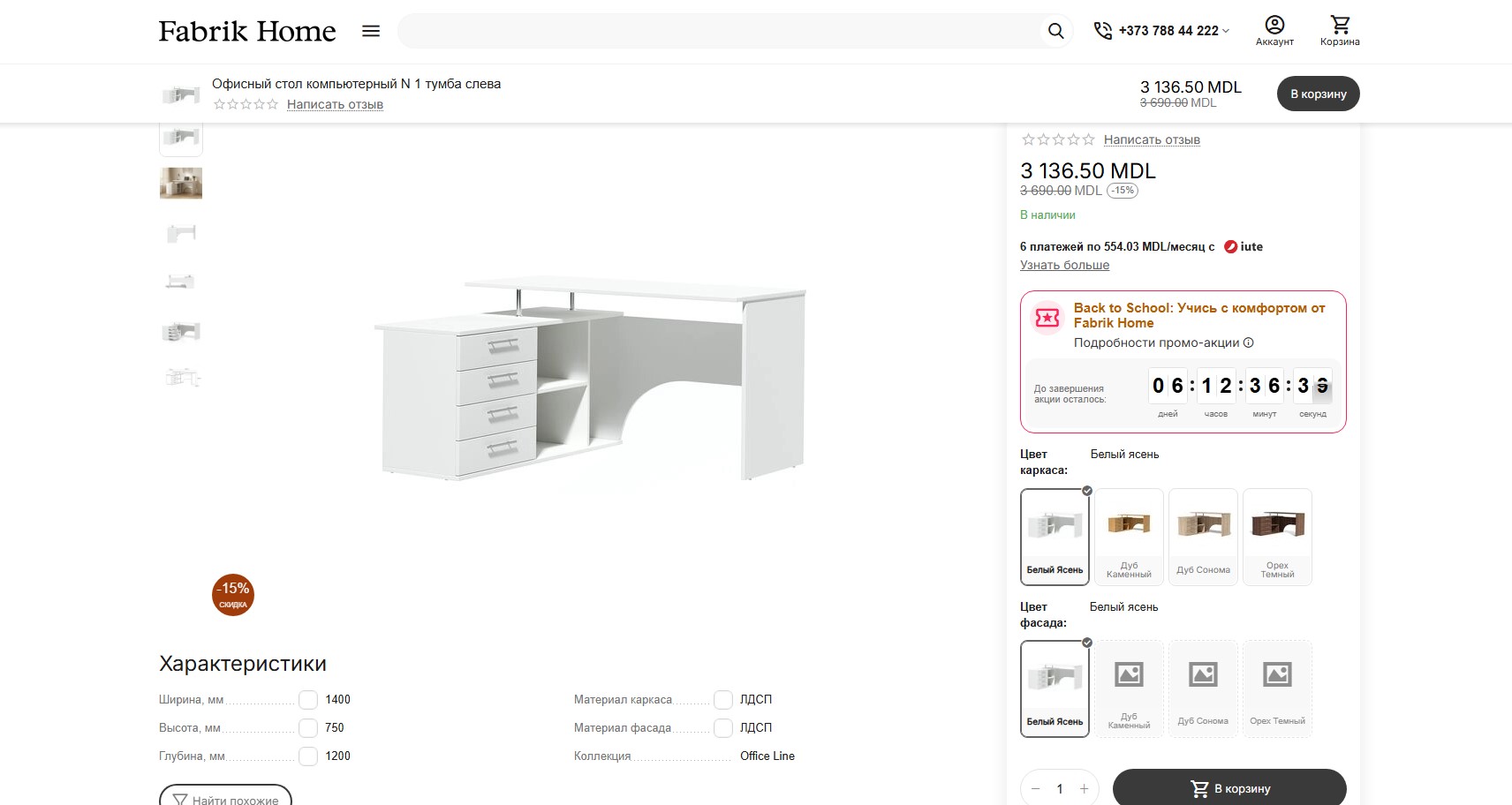
Task: Click the Найти похожие button
Action: [x=225, y=796]
